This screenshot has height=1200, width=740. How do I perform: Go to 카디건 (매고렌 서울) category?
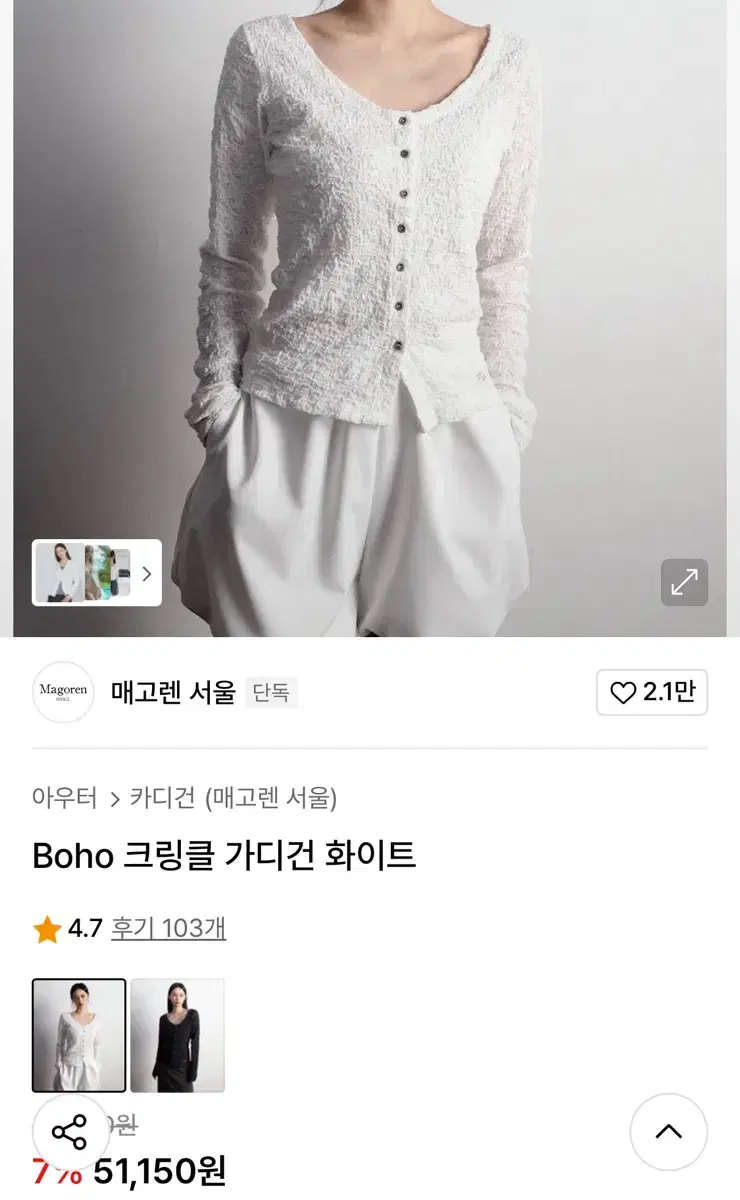click(x=235, y=798)
